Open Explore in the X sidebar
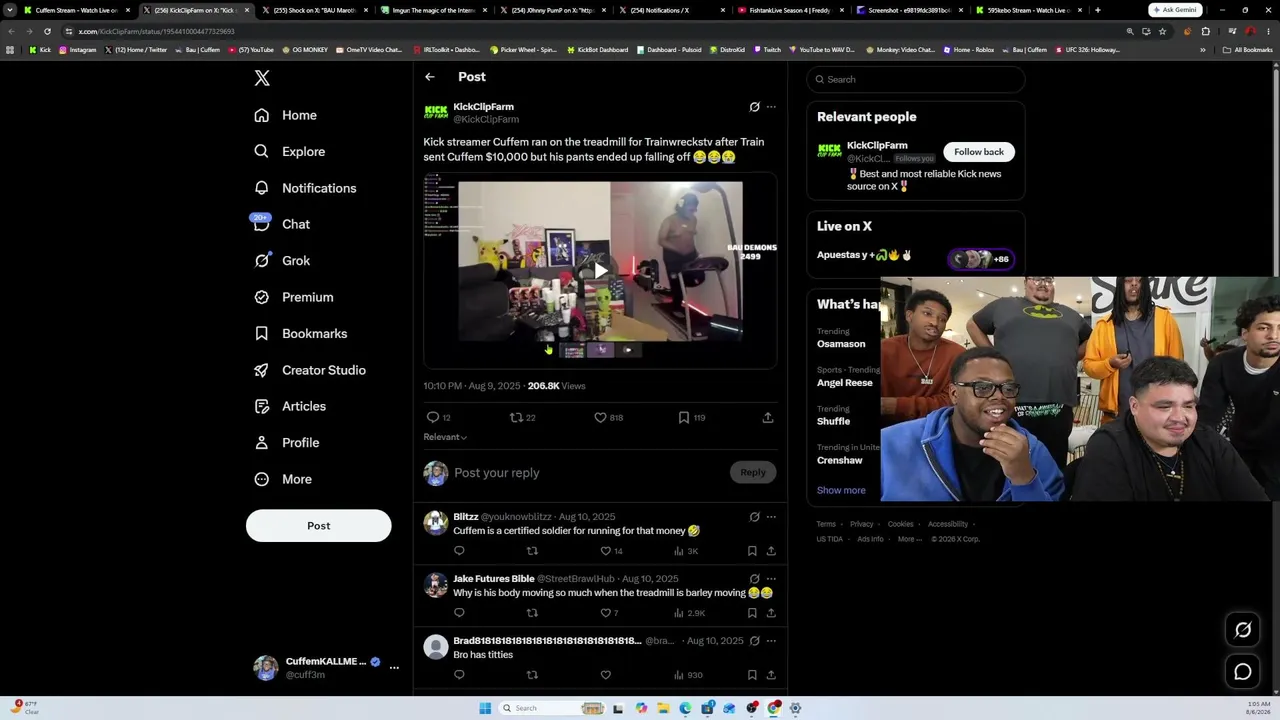The width and height of the screenshot is (1280, 720). pyautogui.click(x=289, y=152)
